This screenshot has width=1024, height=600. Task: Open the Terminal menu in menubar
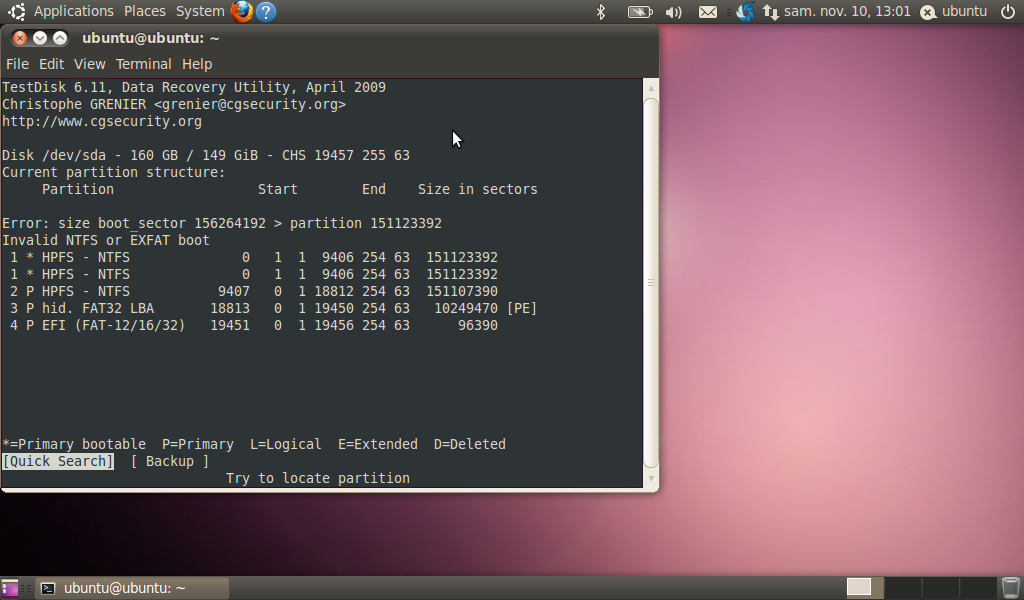pyautogui.click(x=144, y=64)
